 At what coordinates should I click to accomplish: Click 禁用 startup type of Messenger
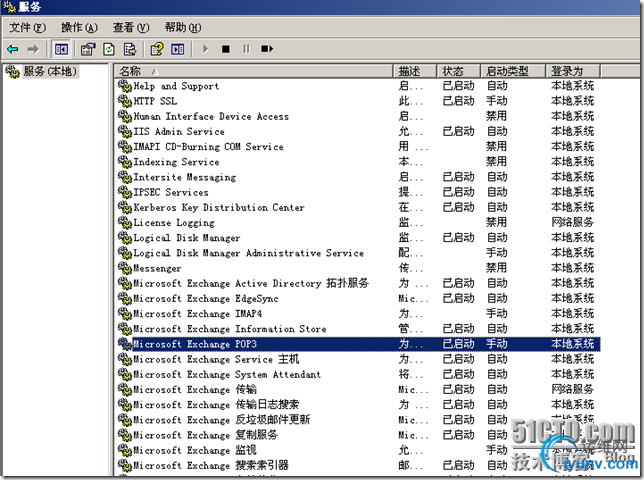497,268
